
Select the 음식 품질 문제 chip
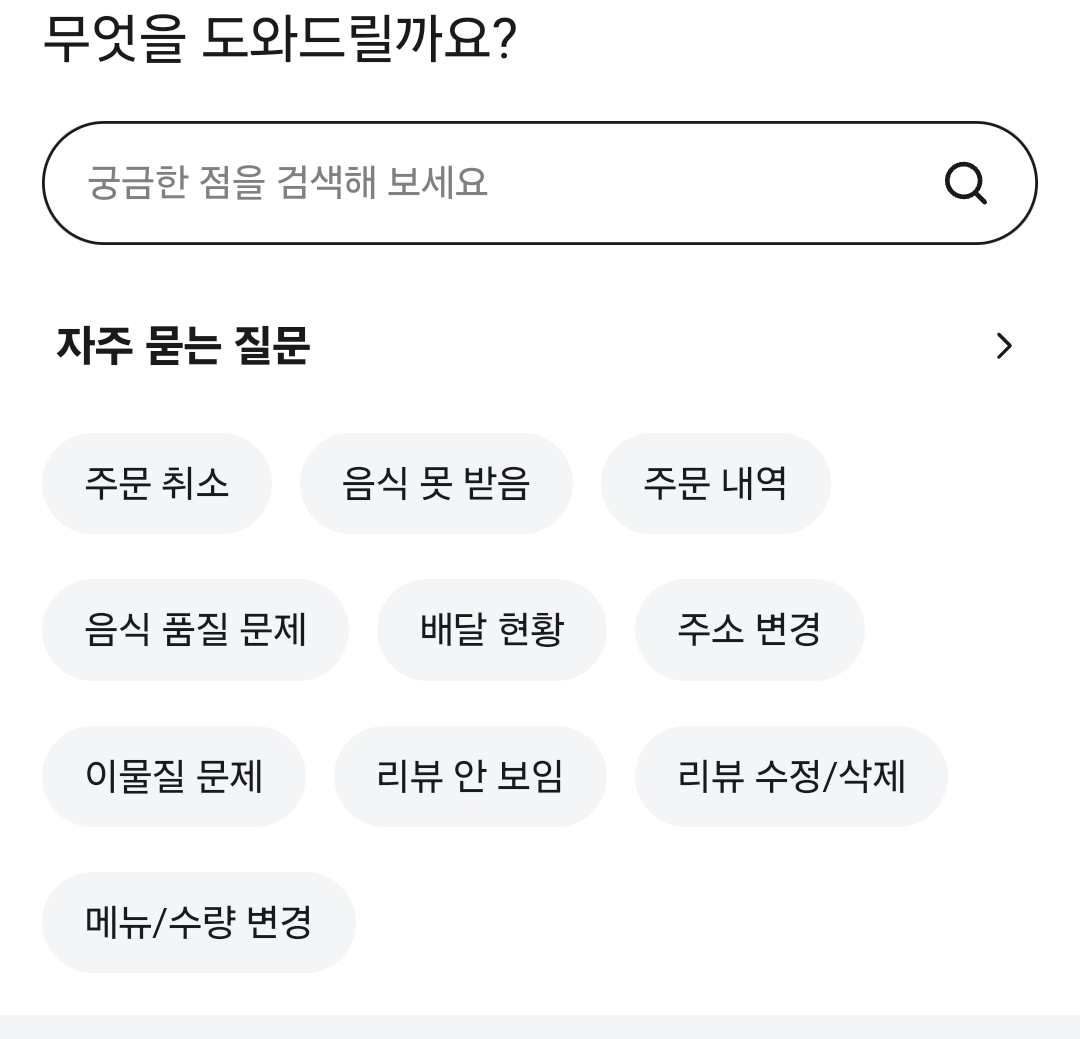click(x=195, y=629)
